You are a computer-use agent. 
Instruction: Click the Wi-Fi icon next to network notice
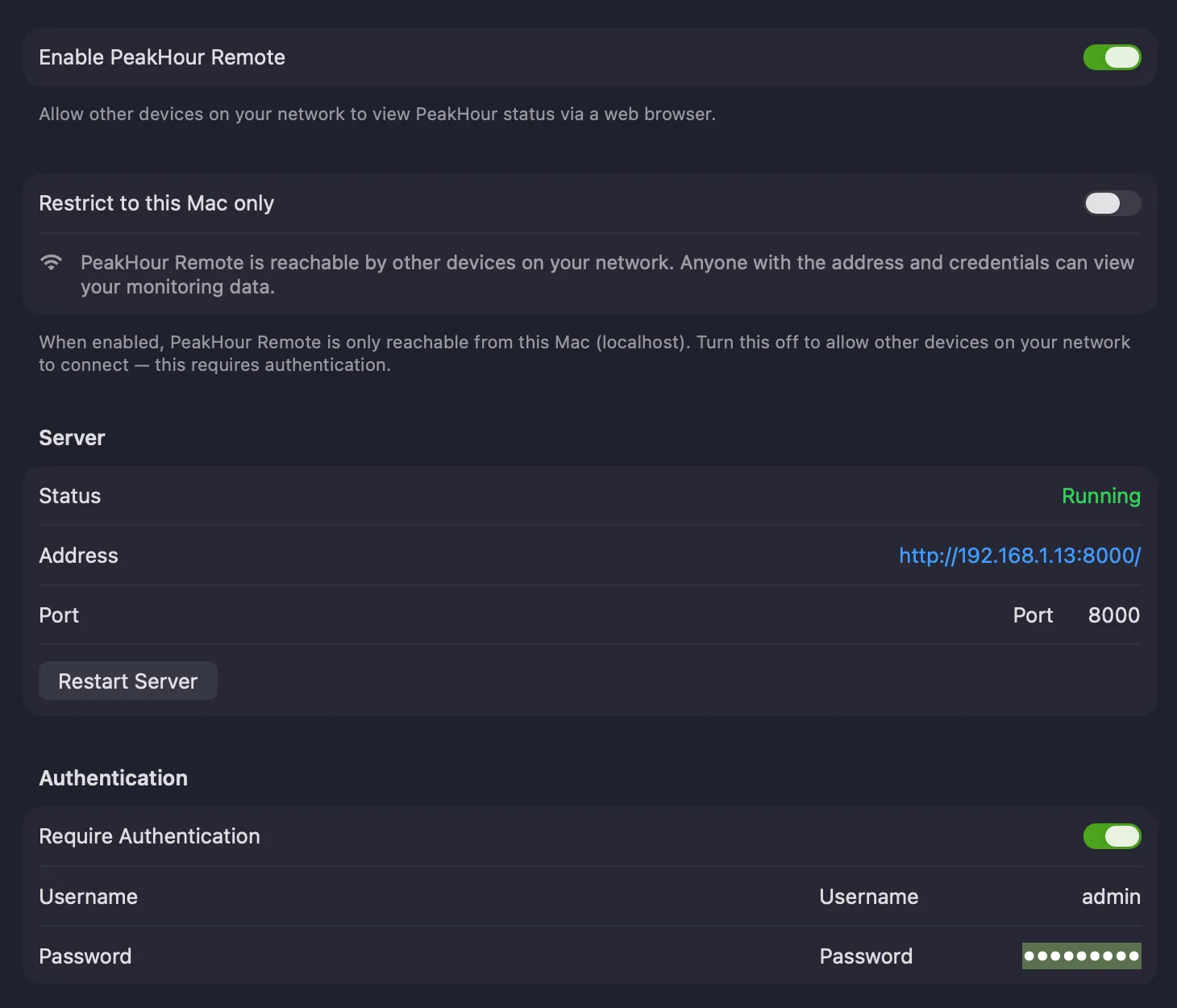pyautogui.click(x=51, y=262)
